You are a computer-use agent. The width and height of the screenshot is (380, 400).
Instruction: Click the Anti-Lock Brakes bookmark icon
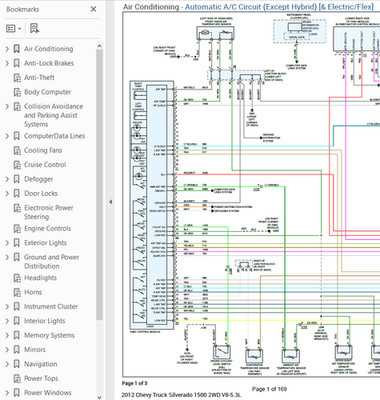pyautogui.click(x=17, y=63)
